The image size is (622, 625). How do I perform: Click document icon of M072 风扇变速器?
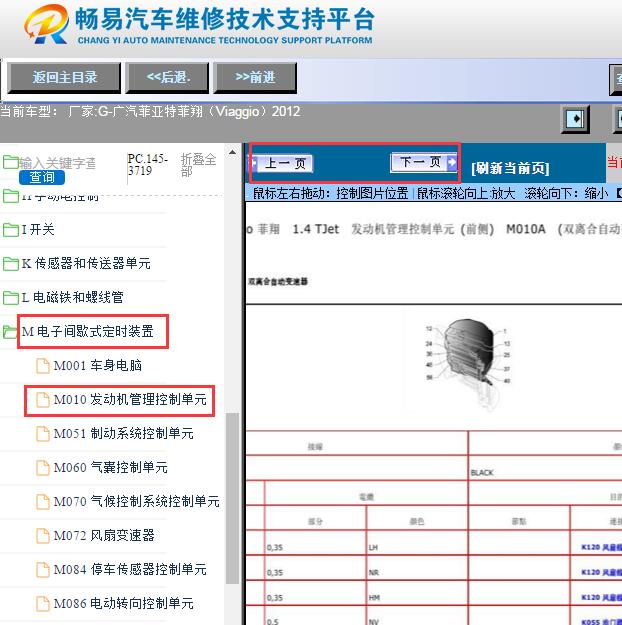[x=43, y=536]
